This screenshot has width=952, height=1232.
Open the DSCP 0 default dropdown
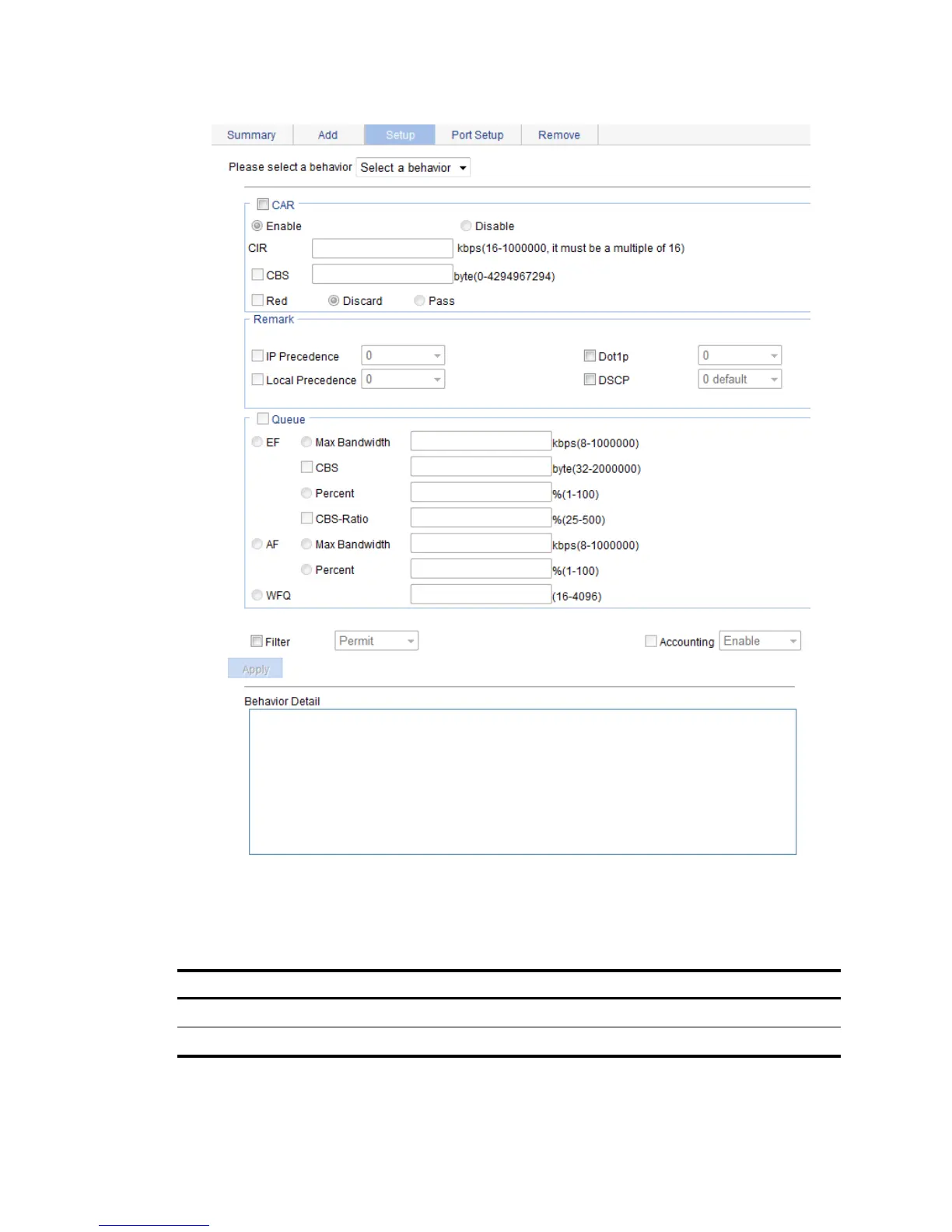click(740, 379)
